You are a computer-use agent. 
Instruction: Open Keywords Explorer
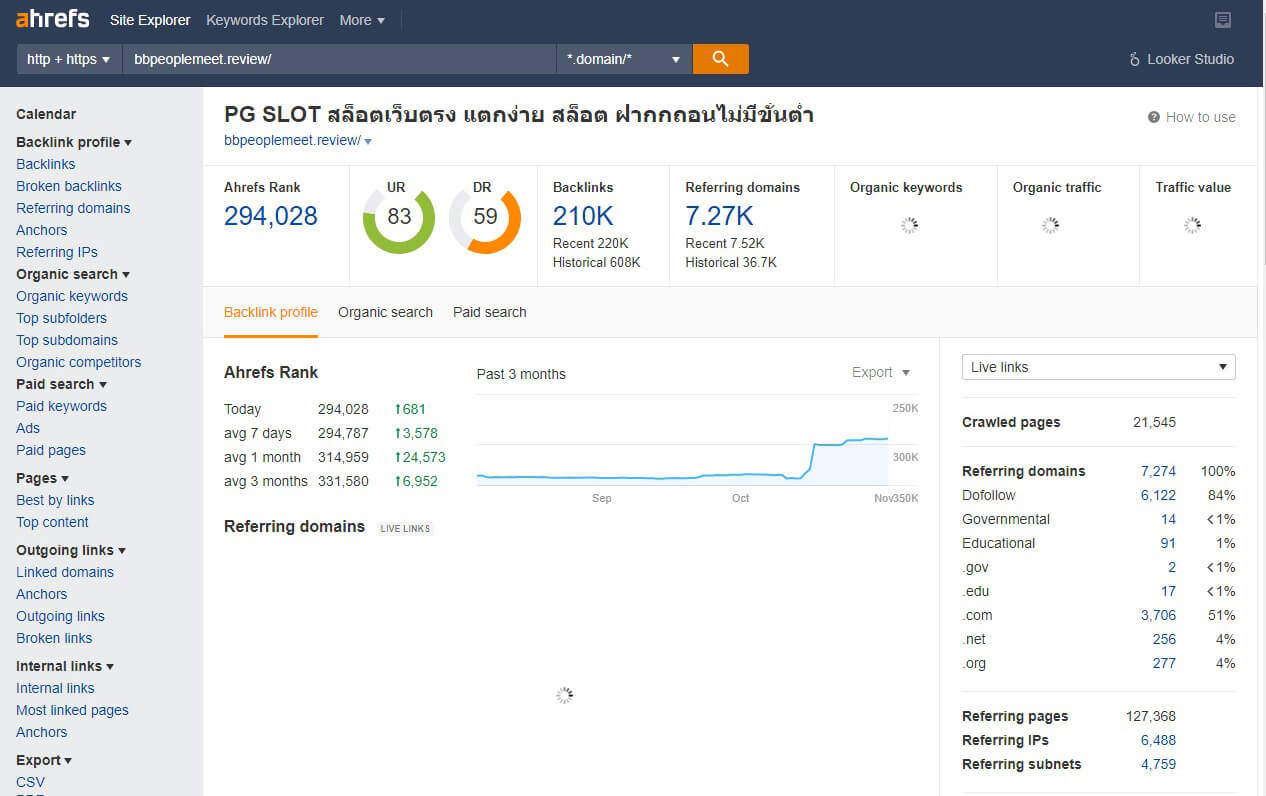click(x=265, y=20)
